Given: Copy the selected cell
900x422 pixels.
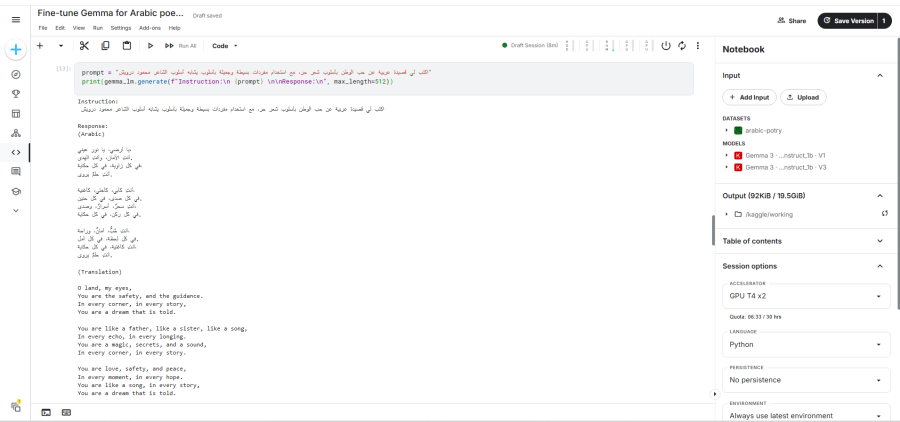Looking at the screenshot, I should [x=106, y=46].
